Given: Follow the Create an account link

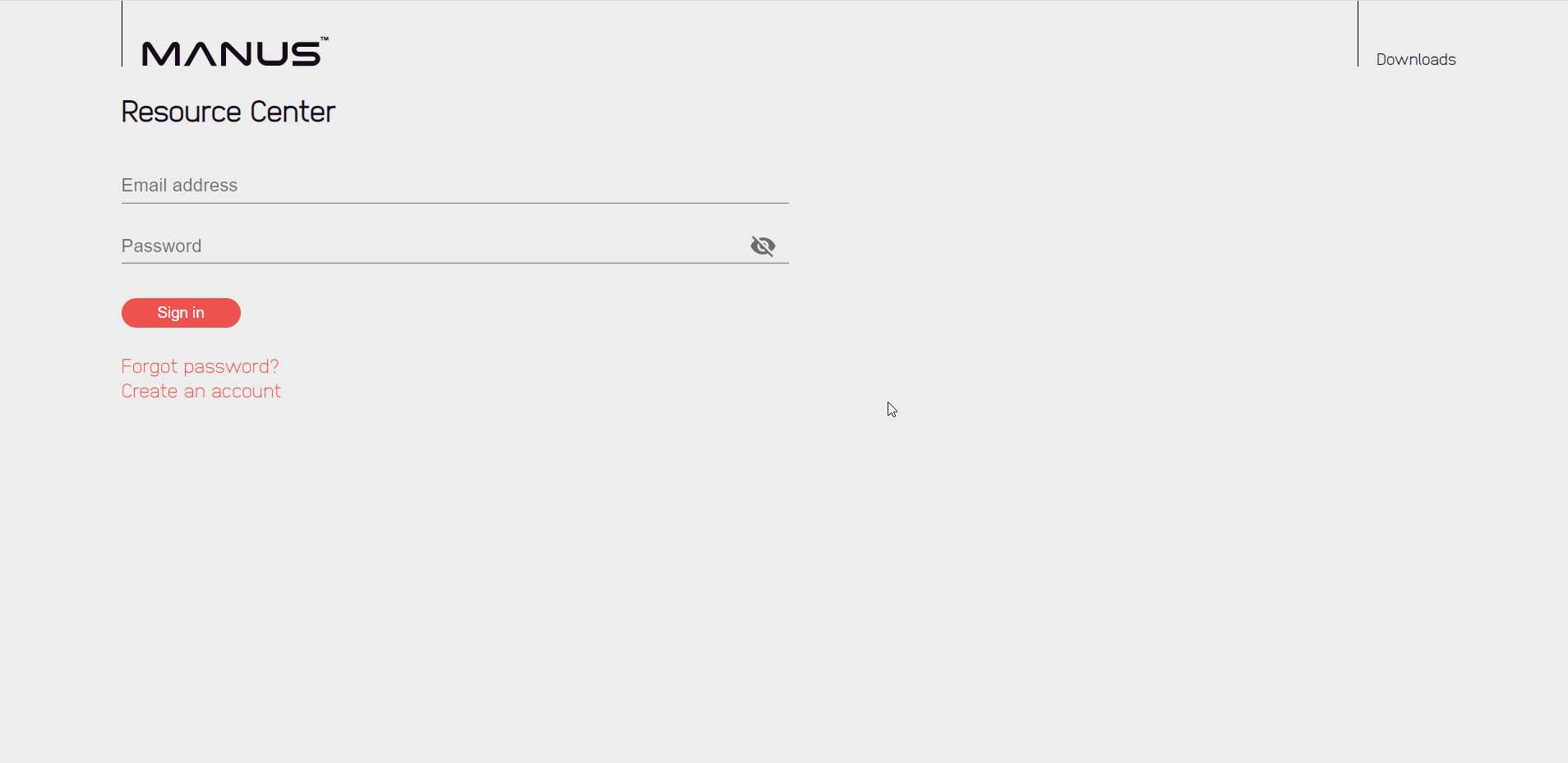Looking at the screenshot, I should 201,391.
